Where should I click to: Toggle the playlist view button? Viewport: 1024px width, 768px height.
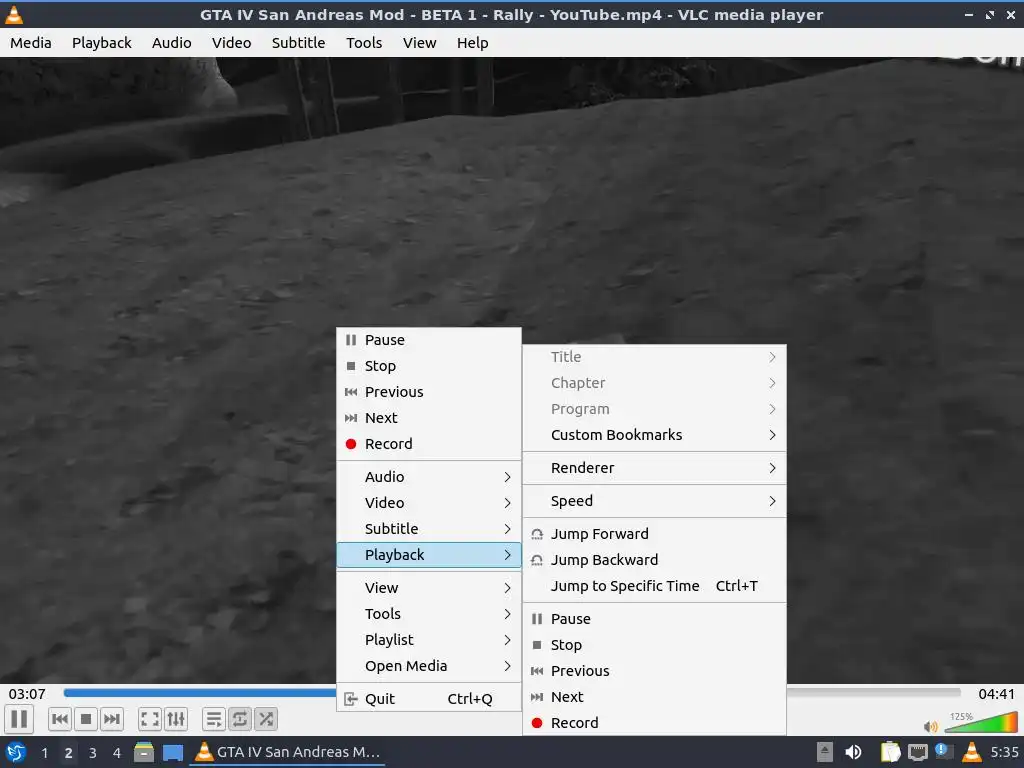click(214, 719)
